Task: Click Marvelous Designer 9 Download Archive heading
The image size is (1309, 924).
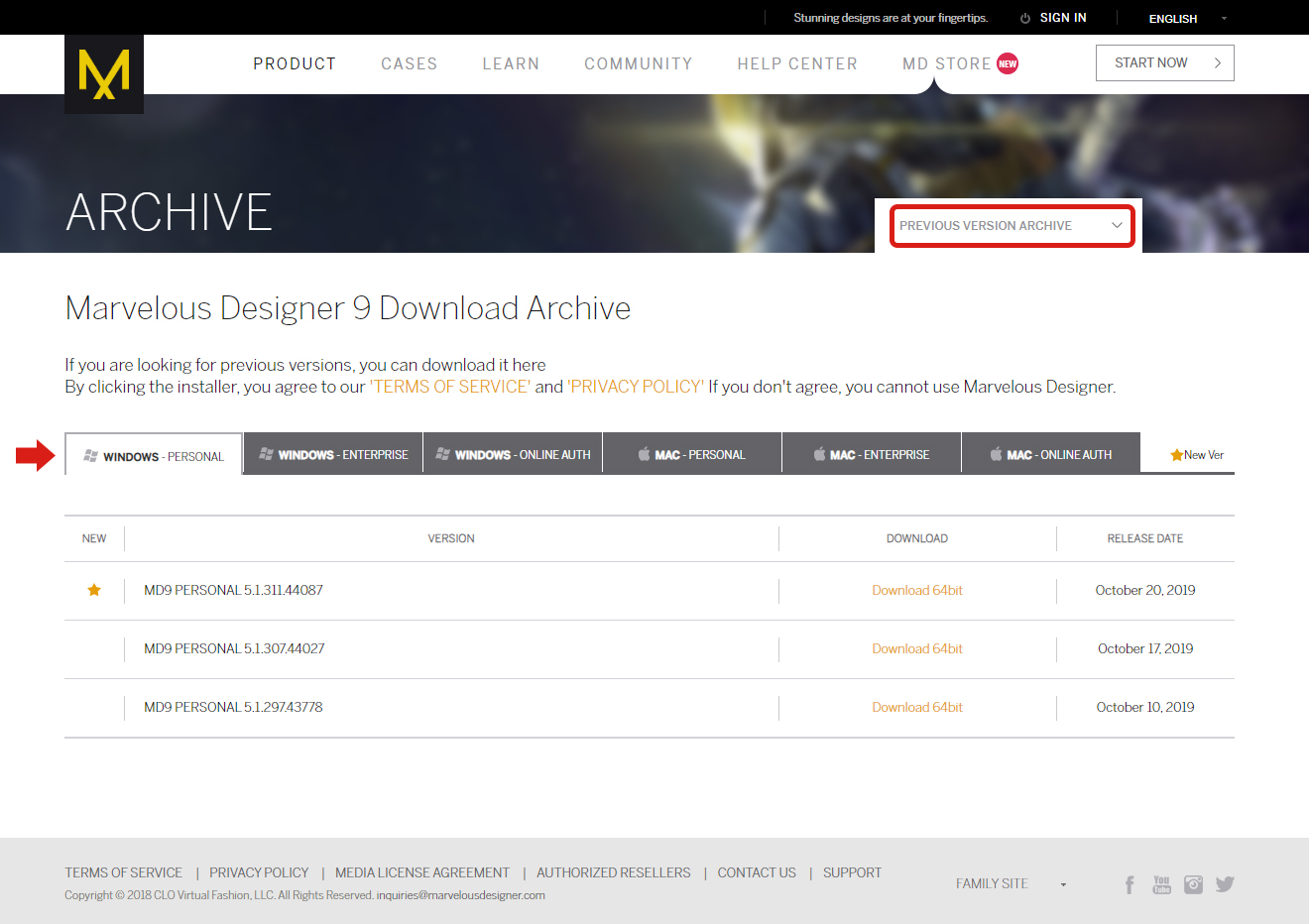Action: (x=348, y=308)
